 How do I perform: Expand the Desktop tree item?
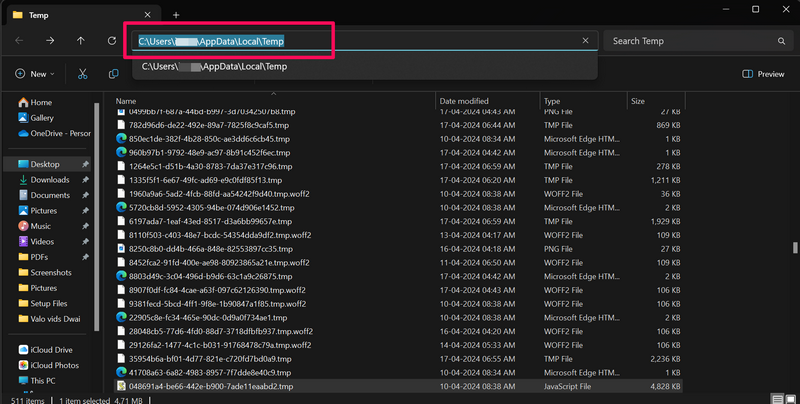(8, 164)
